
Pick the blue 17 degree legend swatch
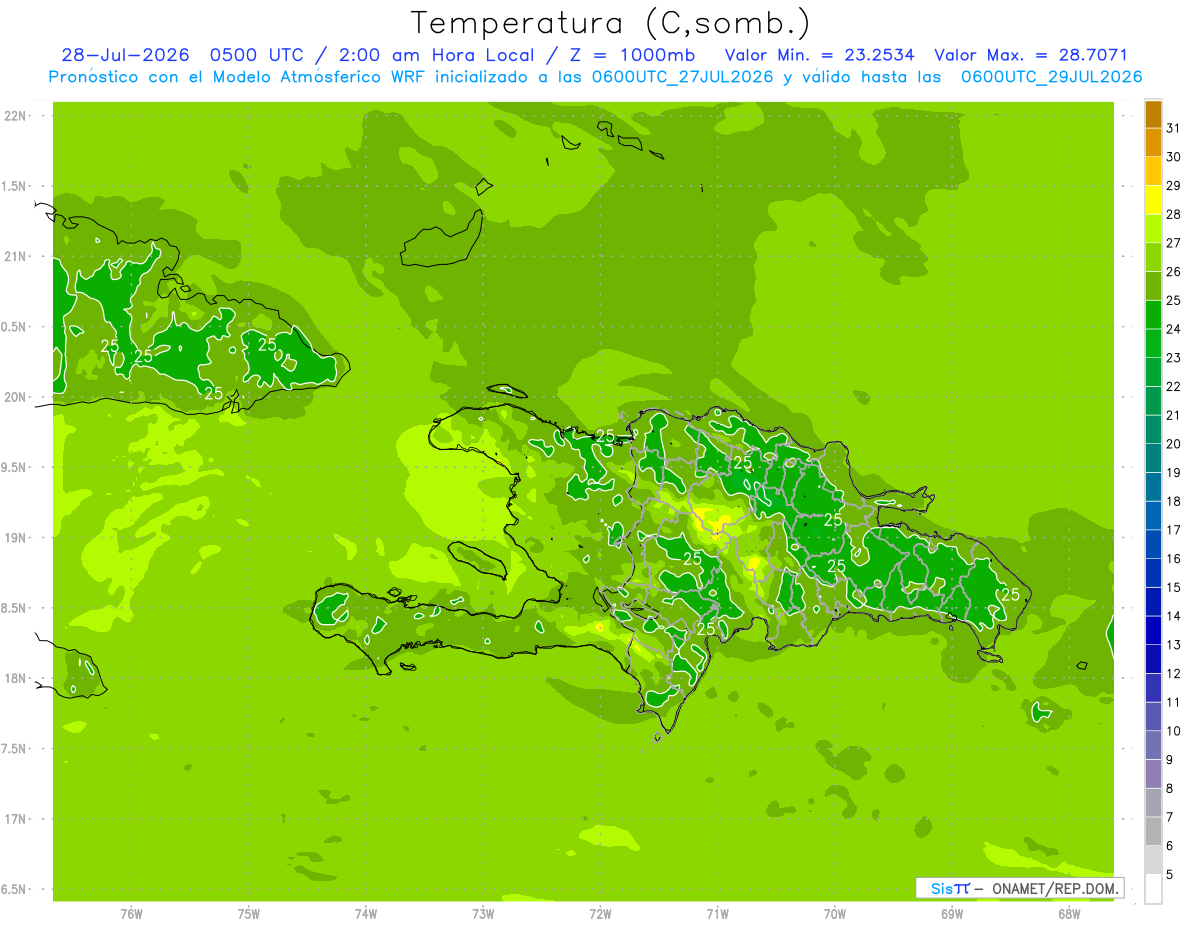(1153, 516)
